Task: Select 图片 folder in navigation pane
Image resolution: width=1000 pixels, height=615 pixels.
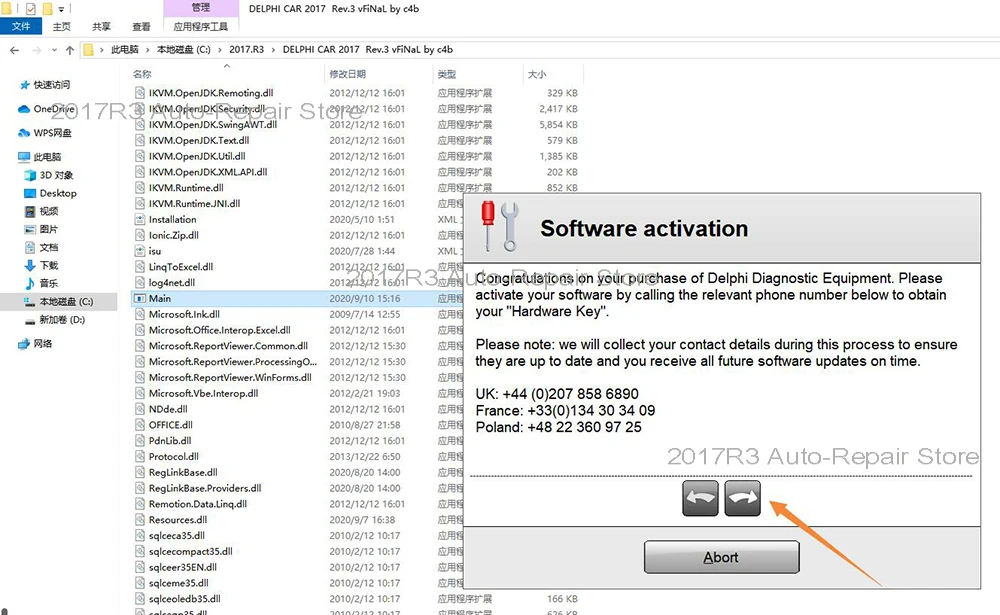Action: click(48, 229)
